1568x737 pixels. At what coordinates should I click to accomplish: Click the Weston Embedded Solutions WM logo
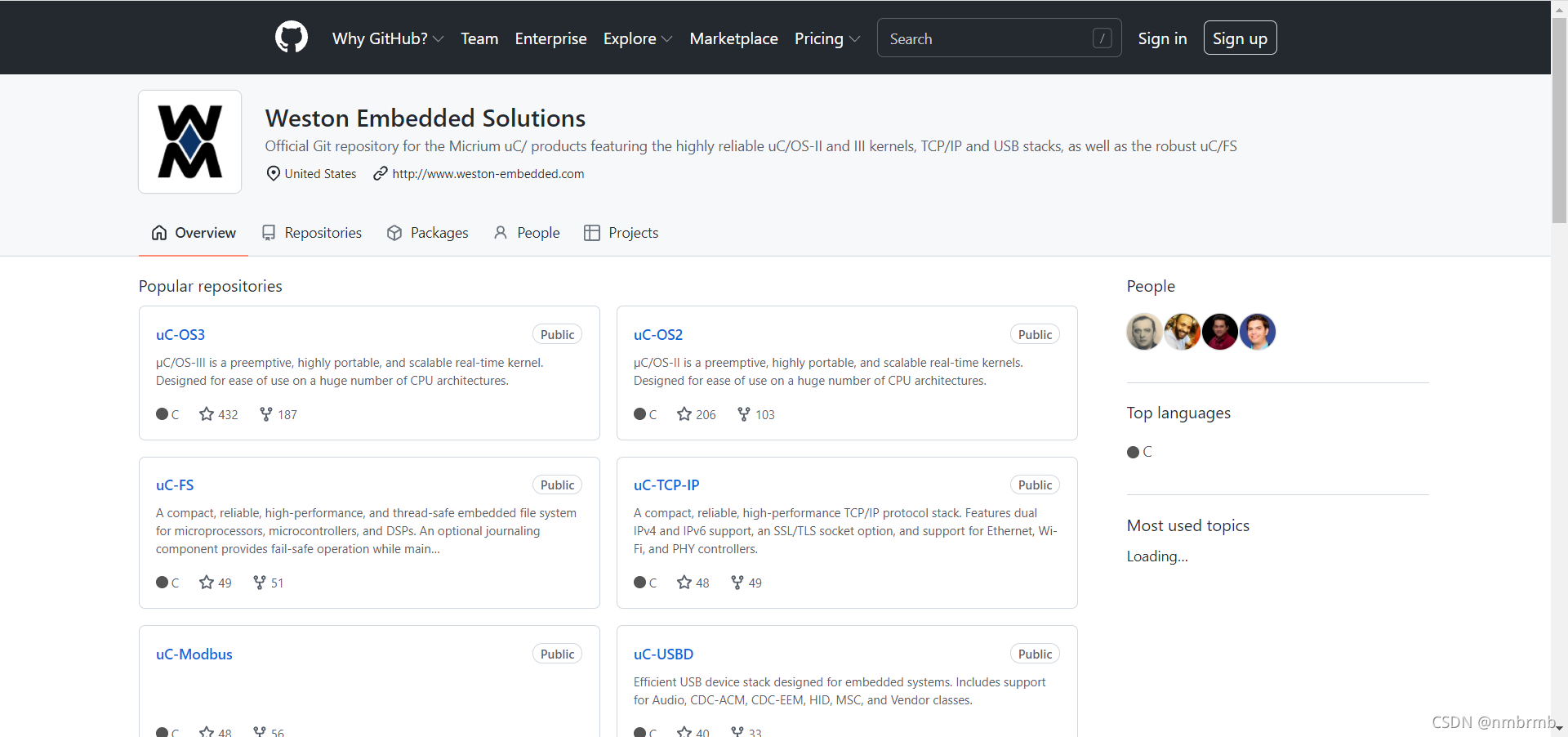coord(190,141)
